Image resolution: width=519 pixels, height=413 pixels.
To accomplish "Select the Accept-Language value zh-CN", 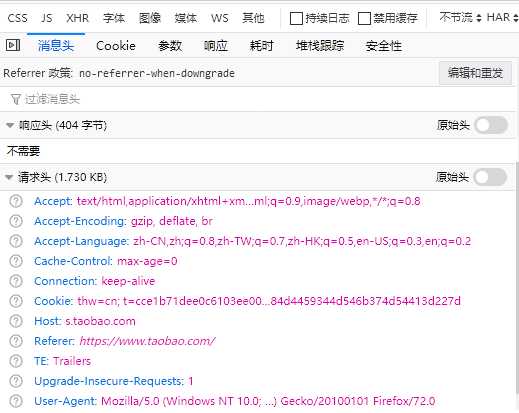I will point(302,241).
